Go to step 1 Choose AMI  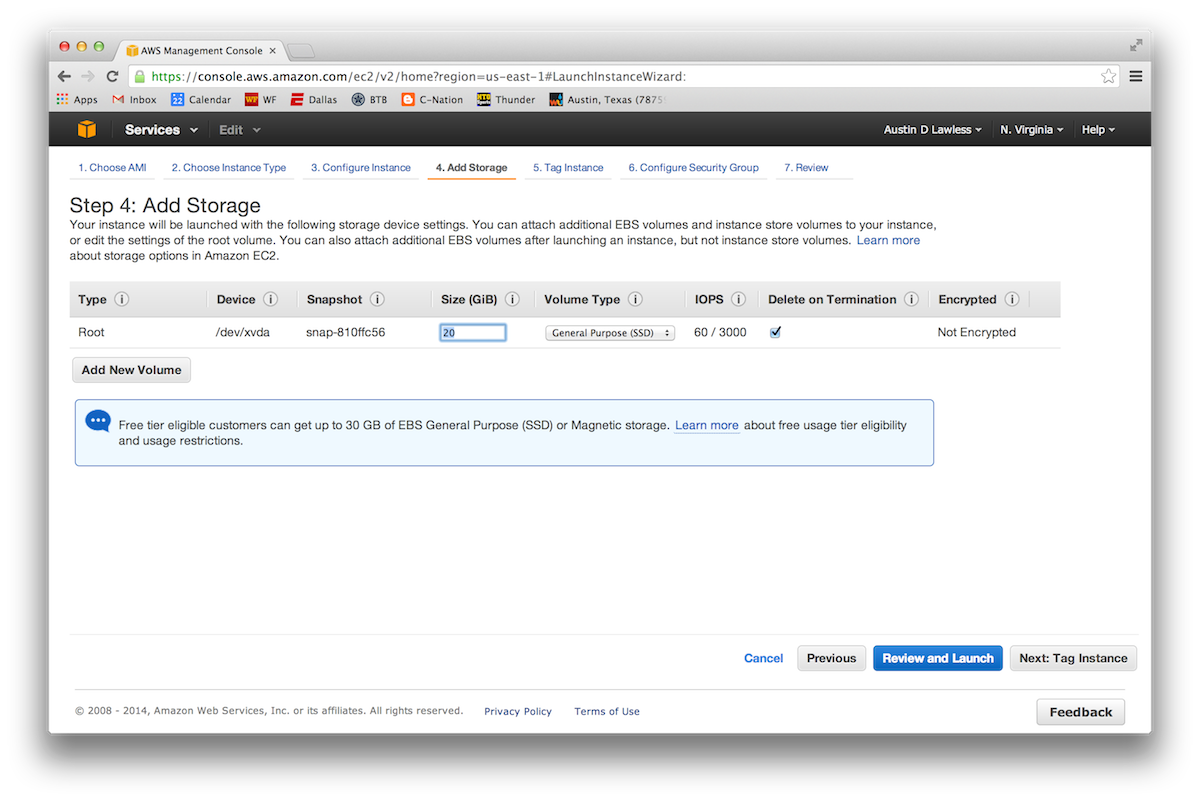112,168
